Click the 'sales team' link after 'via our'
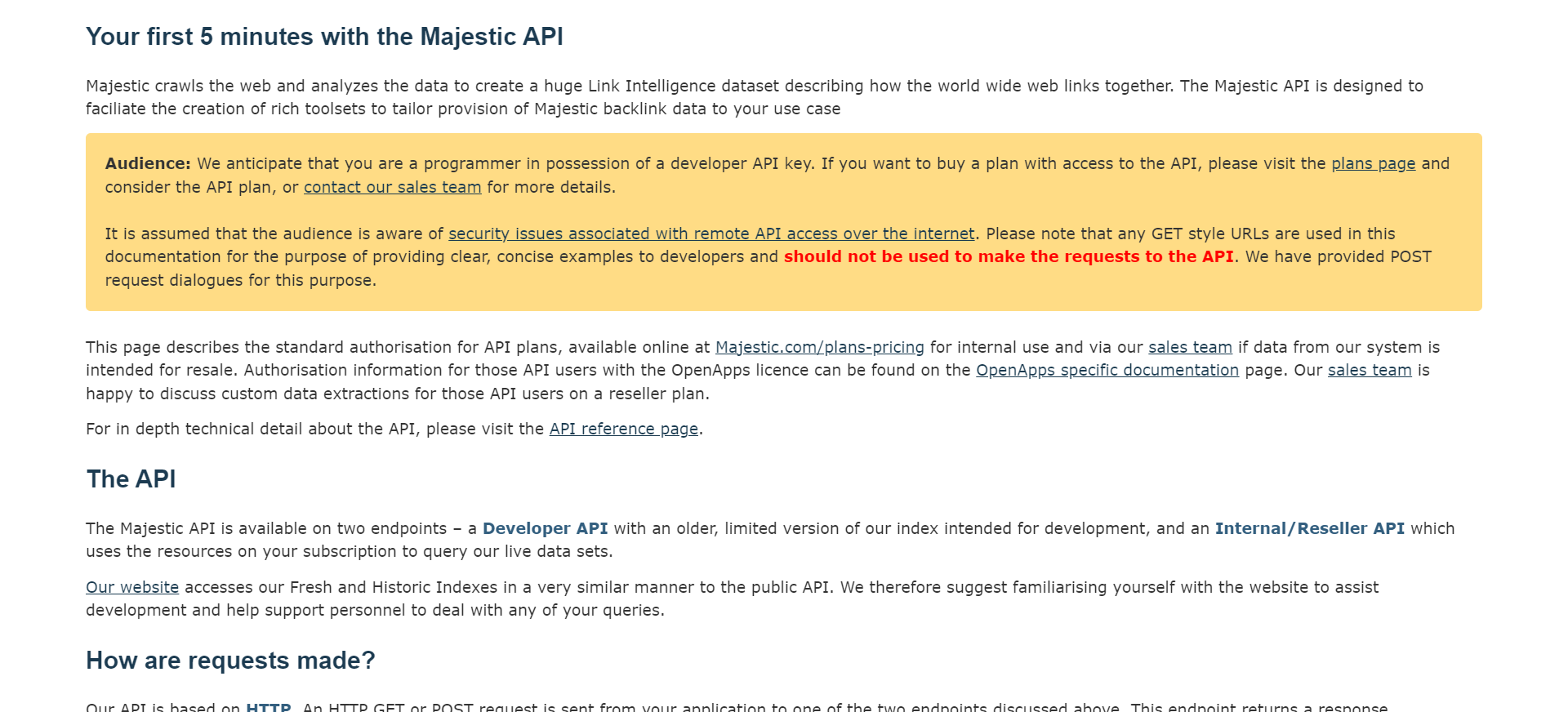1568x712 pixels. coord(1190,347)
